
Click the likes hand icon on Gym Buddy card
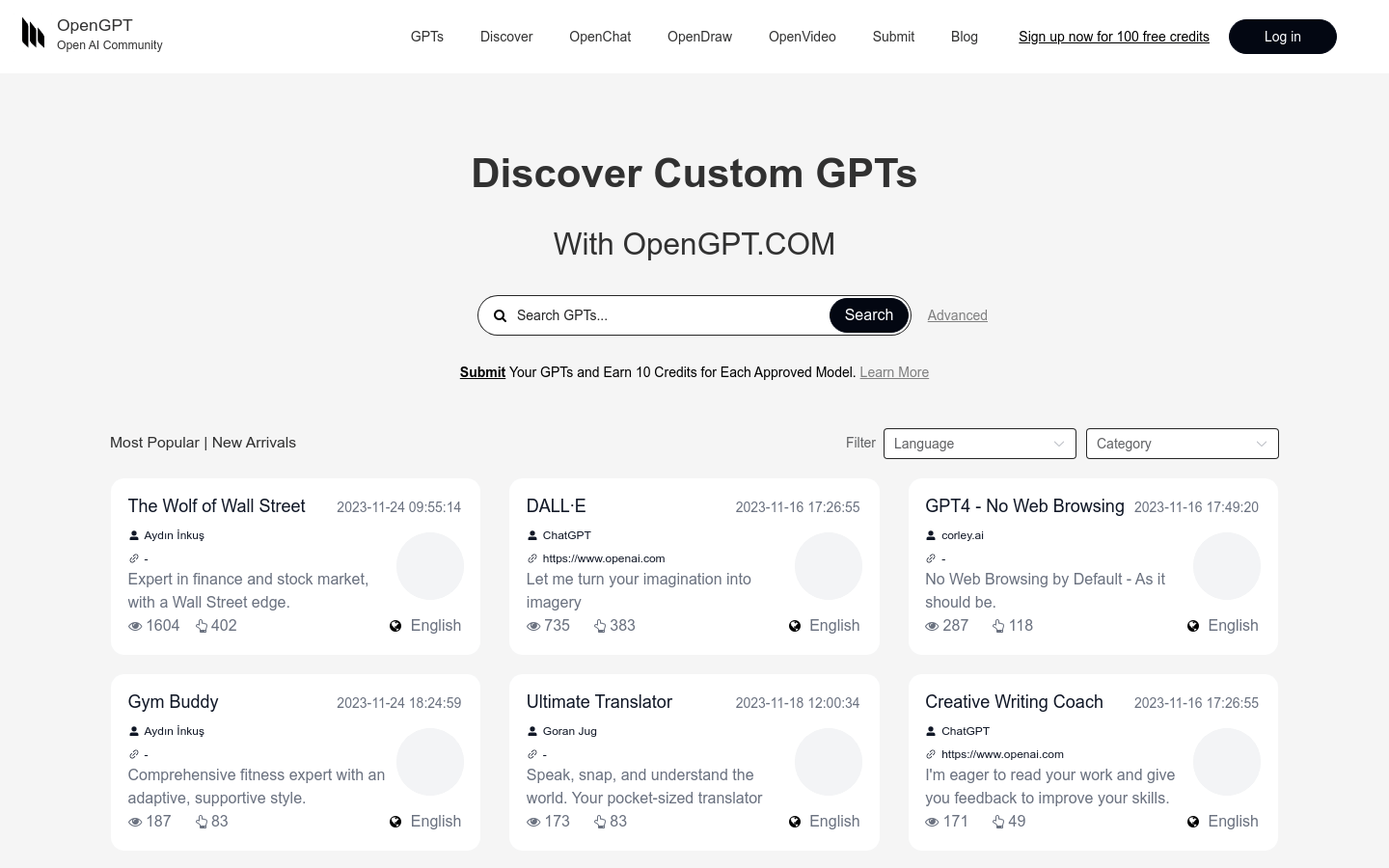(202, 822)
